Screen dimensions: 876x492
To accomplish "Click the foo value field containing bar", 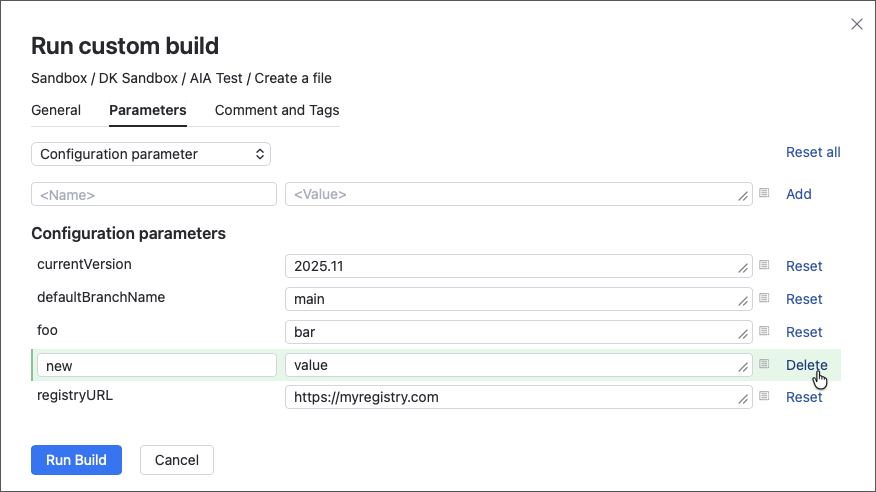I will [518, 332].
